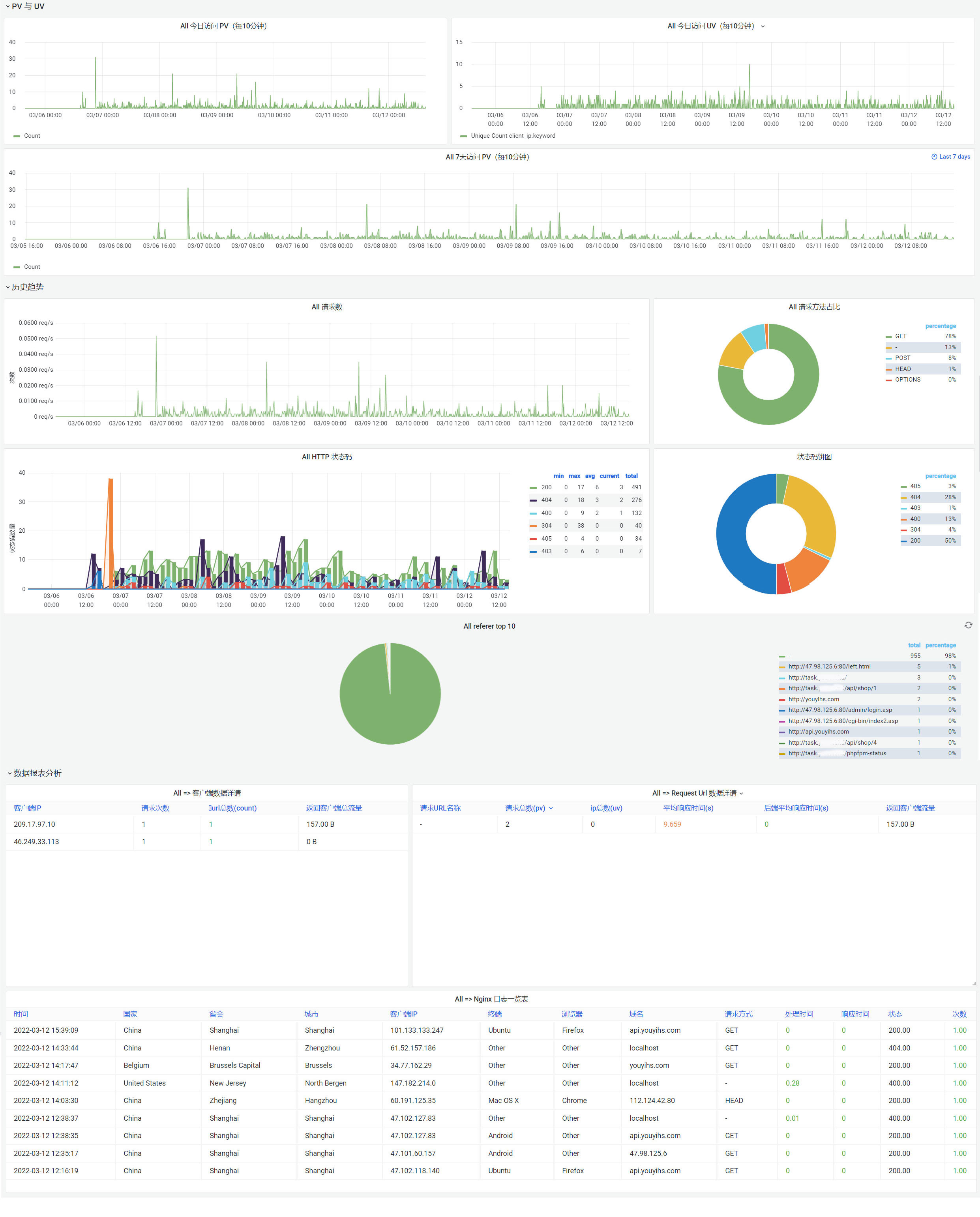Click client IP cell 46.249.33.113

[36, 842]
